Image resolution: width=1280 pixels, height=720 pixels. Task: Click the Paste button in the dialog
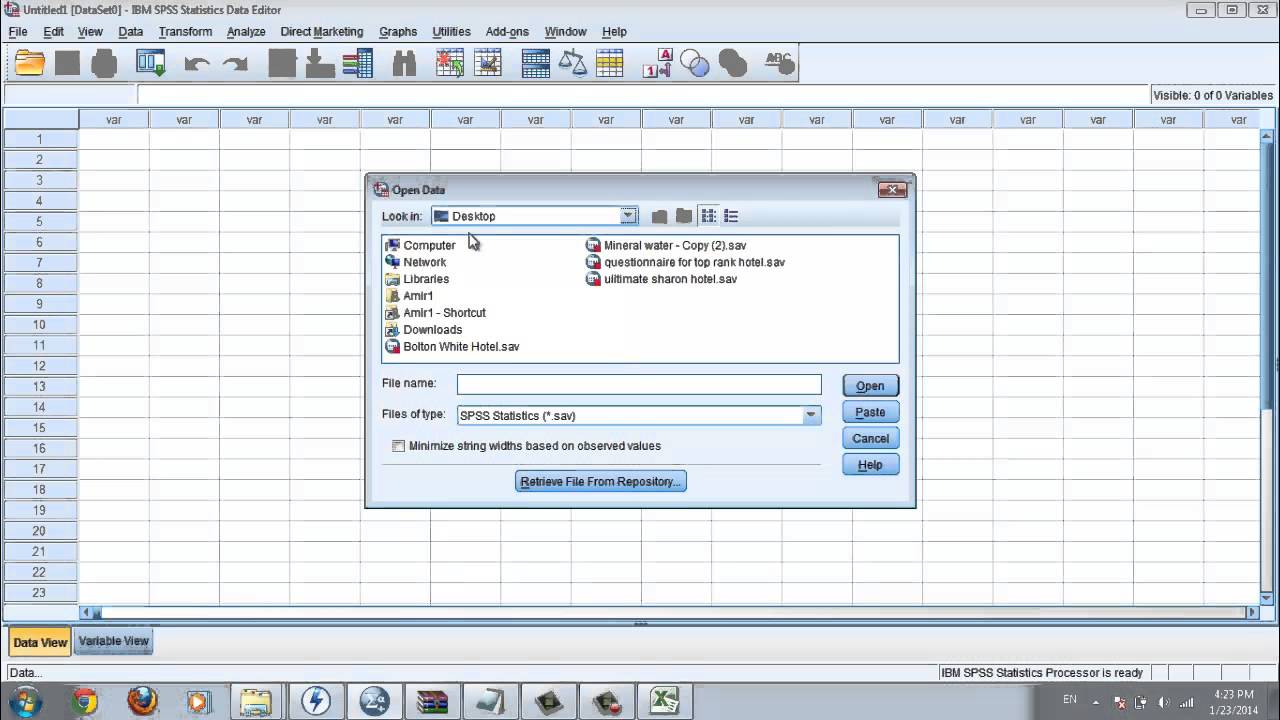[x=870, y=412]
